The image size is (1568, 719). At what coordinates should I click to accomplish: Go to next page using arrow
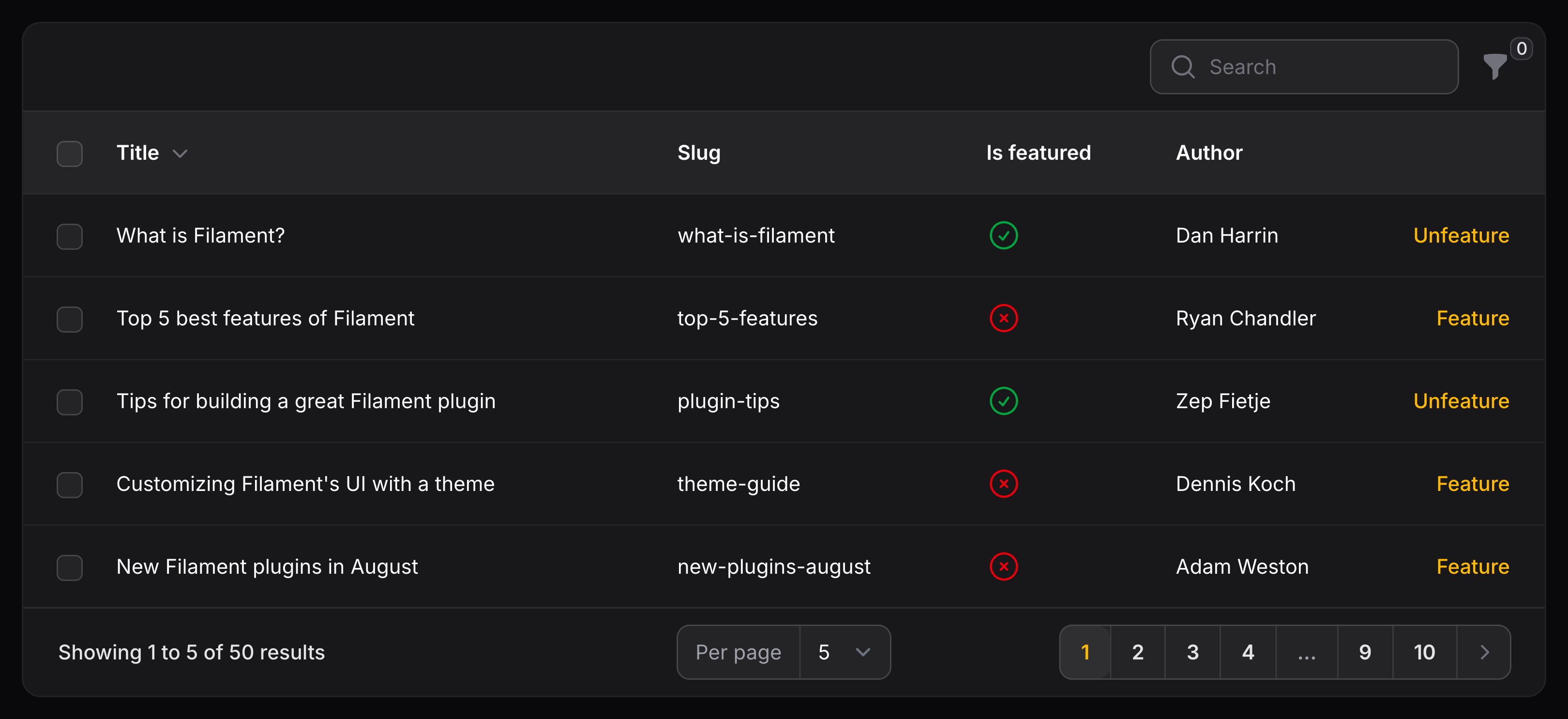point(1484,653)
